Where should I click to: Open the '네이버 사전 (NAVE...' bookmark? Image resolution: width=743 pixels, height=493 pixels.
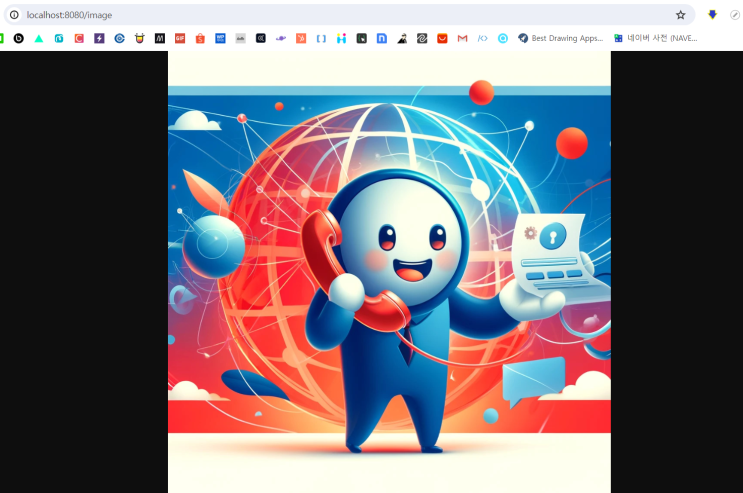click(656, 38)
